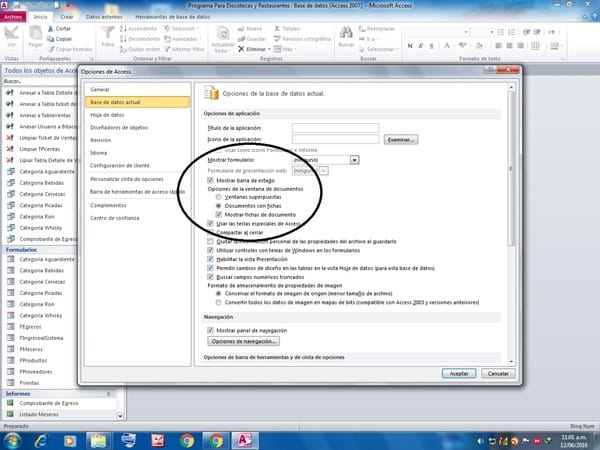Select Hoja de datos options category

pos(137,115)
